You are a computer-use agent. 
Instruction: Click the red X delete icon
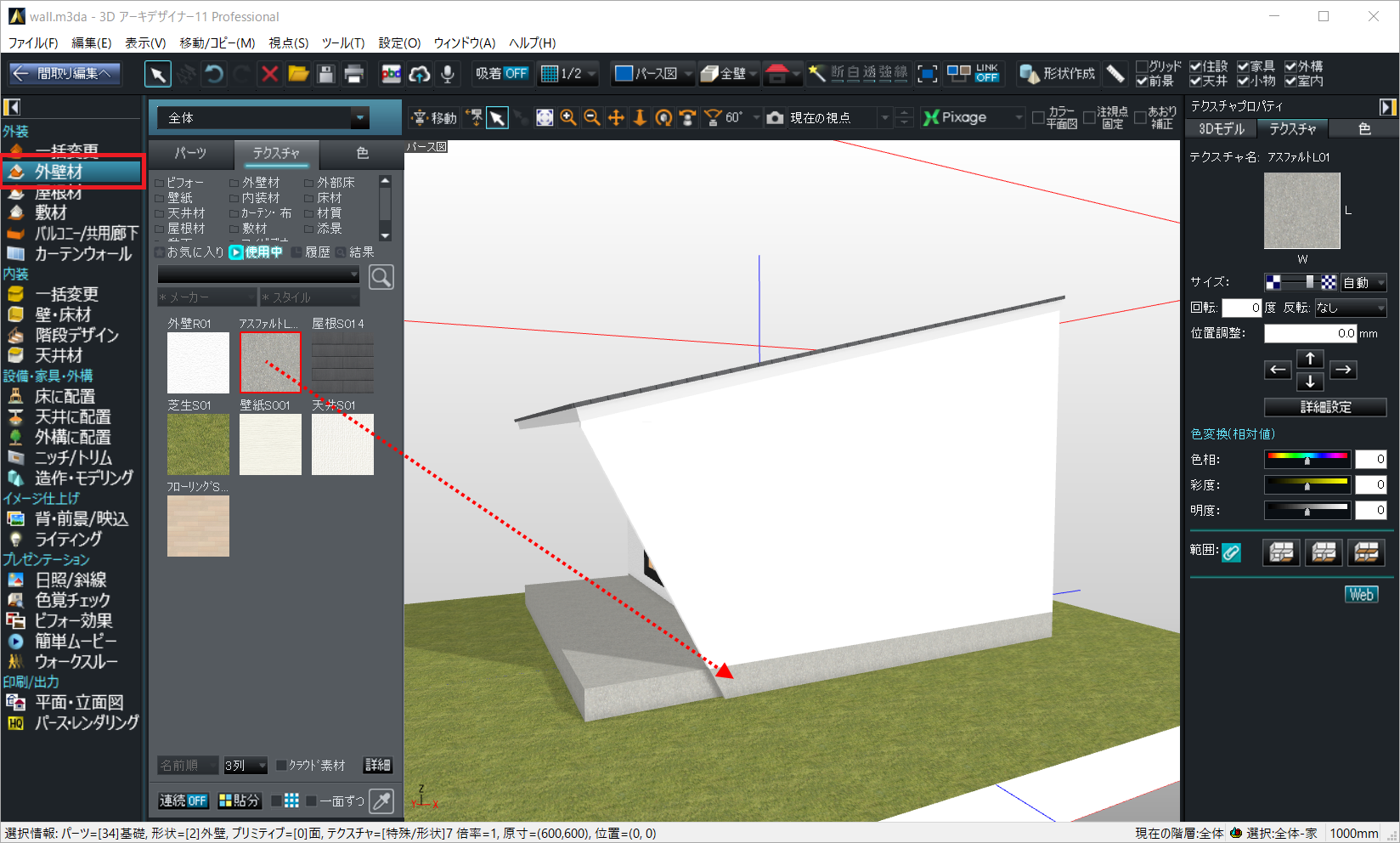click(269, 74)
